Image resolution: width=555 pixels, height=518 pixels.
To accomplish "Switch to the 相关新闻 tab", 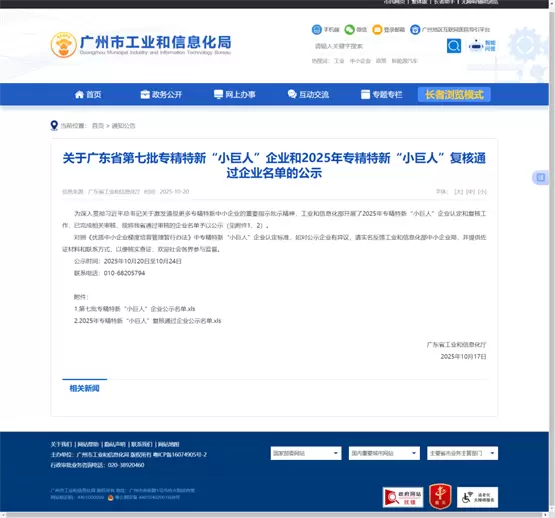I will (84, 388).
